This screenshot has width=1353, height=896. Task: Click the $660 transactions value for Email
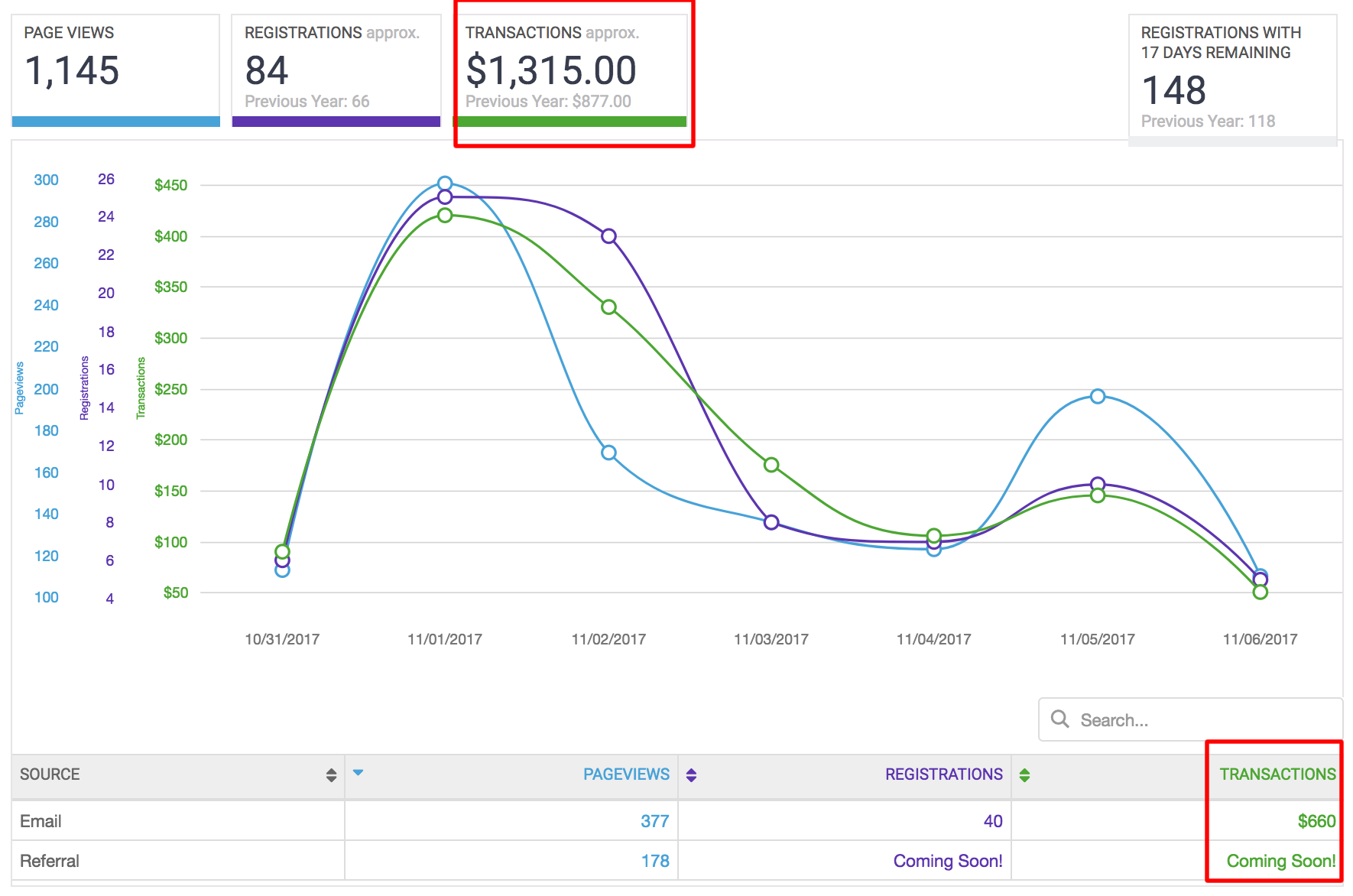pyautogui.click(x=1317, y=820)
